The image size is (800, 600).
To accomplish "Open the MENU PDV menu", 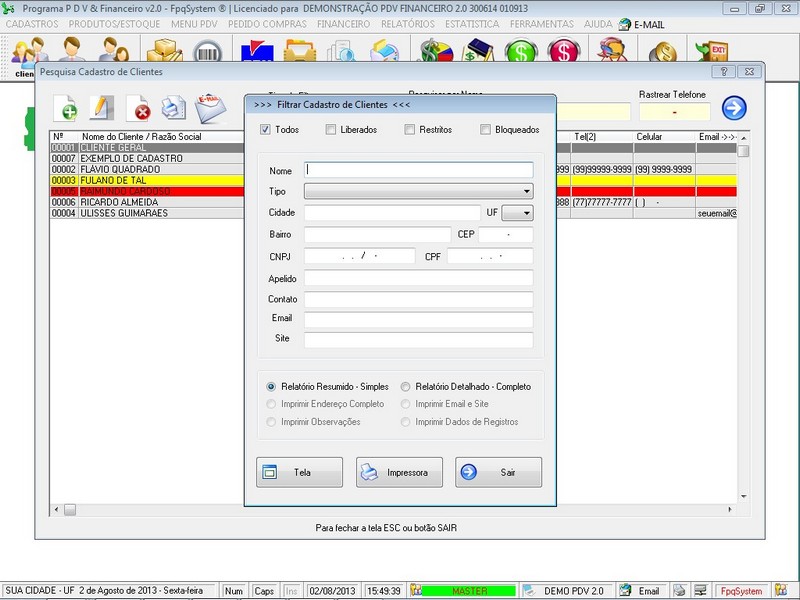I will (194, 24).
